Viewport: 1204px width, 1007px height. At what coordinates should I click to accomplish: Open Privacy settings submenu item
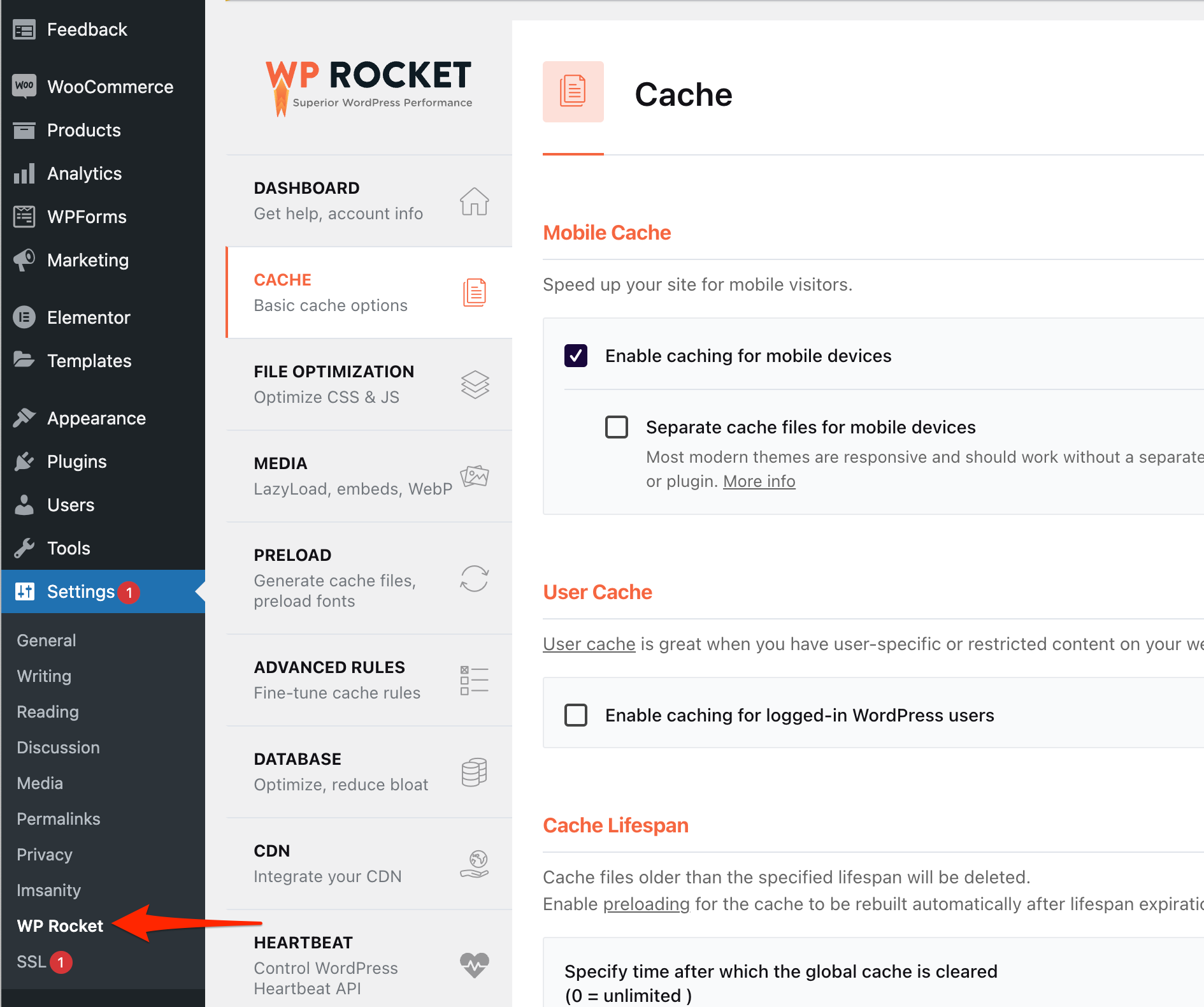45,855
